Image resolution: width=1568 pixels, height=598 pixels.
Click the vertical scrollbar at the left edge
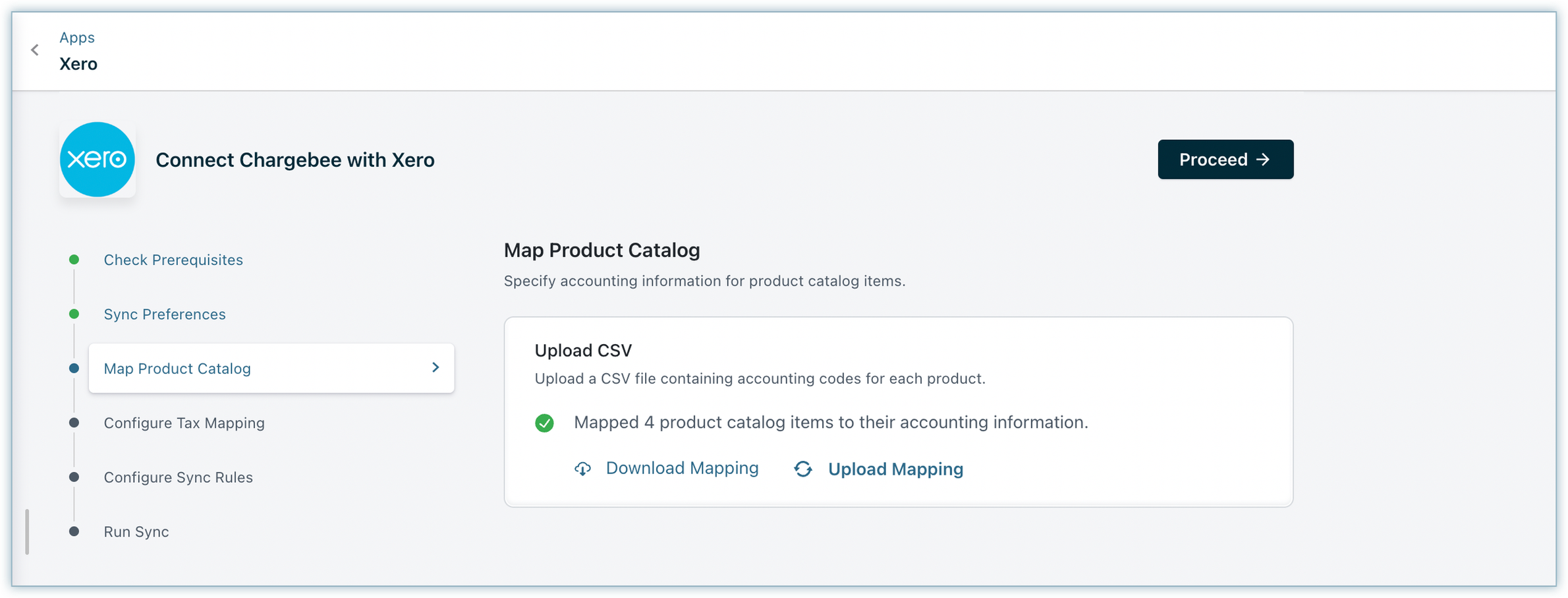(27, 531)
